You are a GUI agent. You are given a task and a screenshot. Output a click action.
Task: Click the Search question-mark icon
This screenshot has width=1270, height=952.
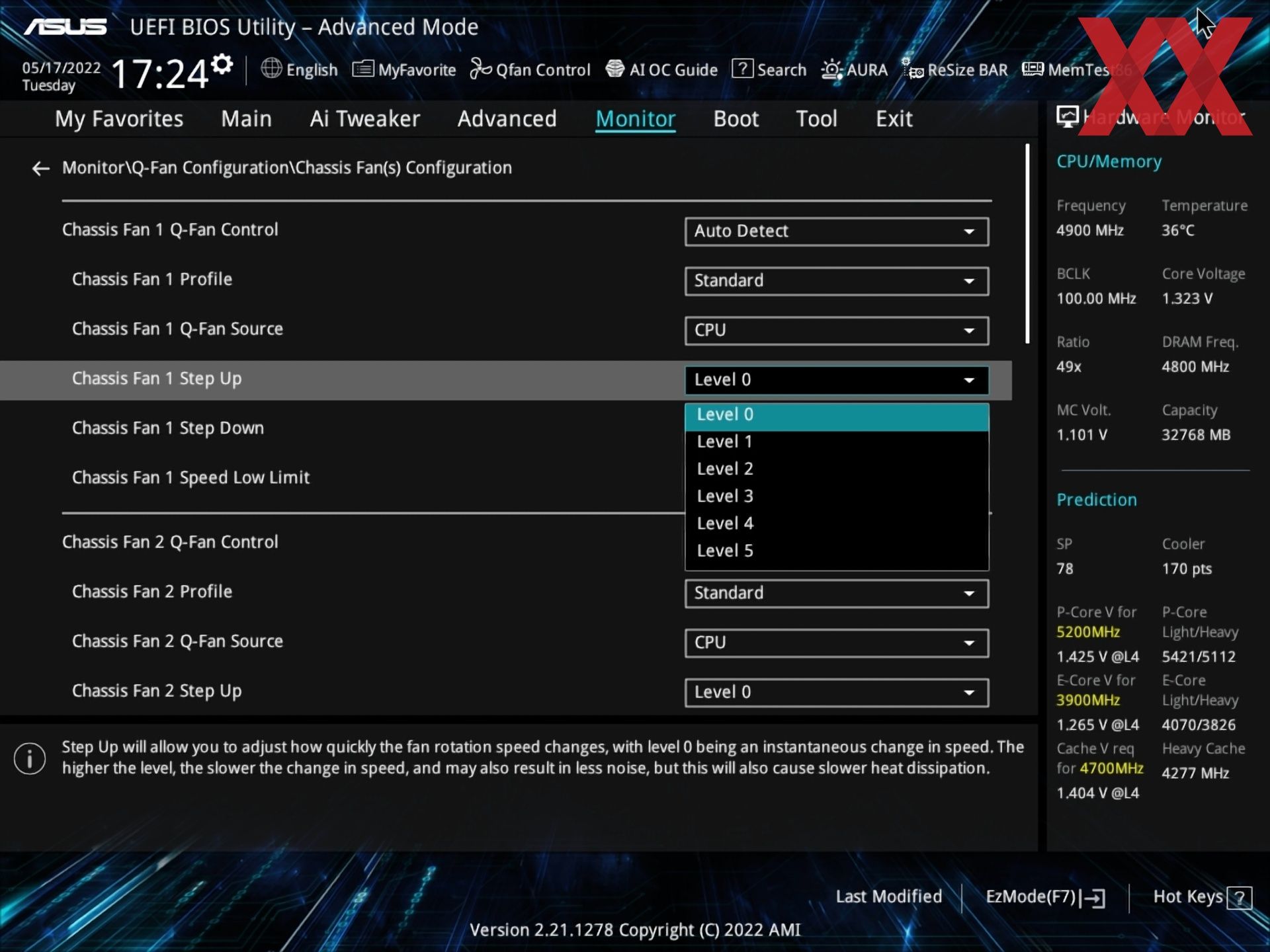pyautogui.click(x=742, y=68)
